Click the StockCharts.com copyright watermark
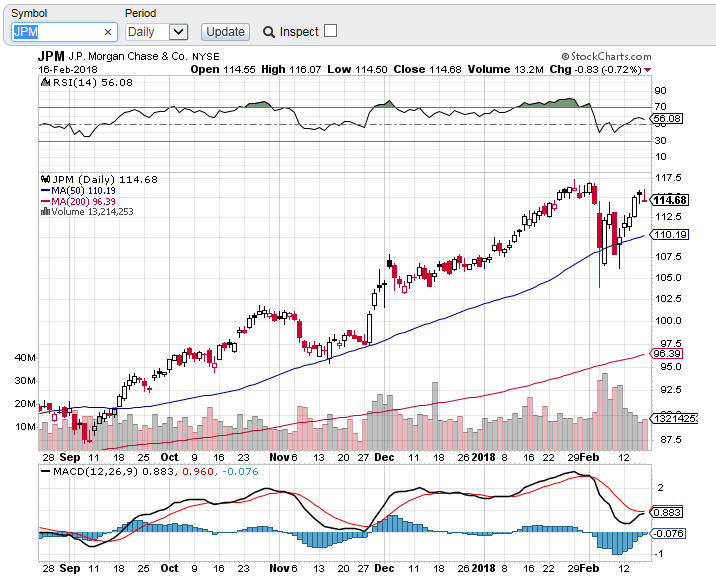This screenshot has width=716, height=580. (x=606, y=57)
